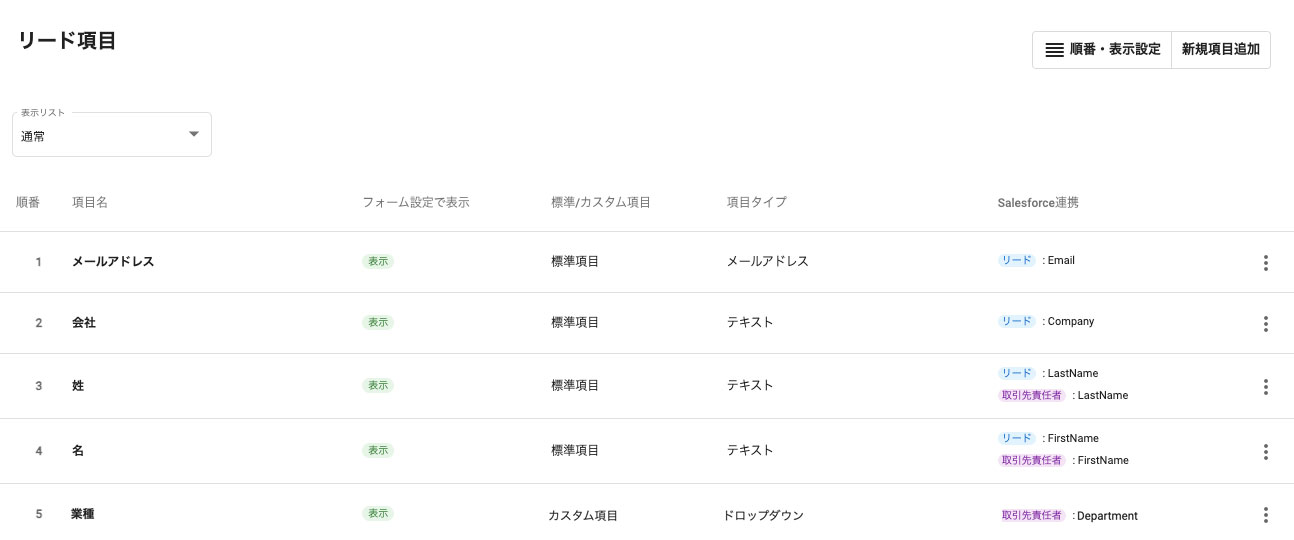Open the more options menu for 姓 row

[x=1265, y=387]
